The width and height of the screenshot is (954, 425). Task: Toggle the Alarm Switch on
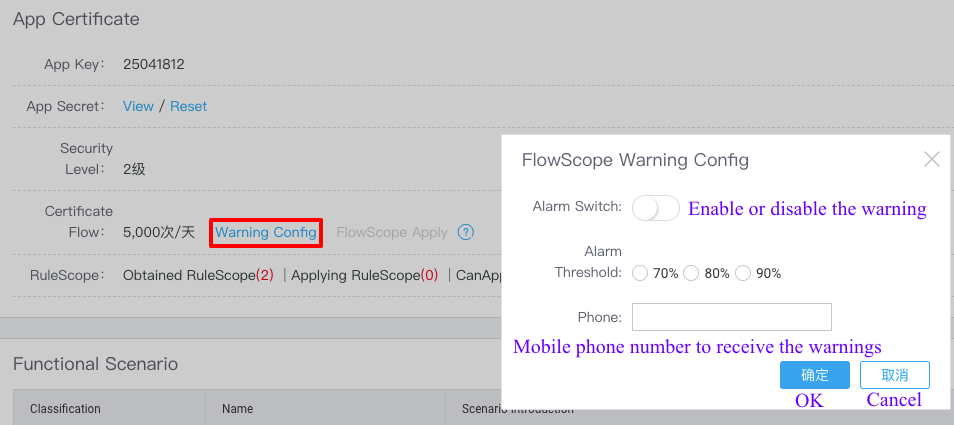pos(656,208)
